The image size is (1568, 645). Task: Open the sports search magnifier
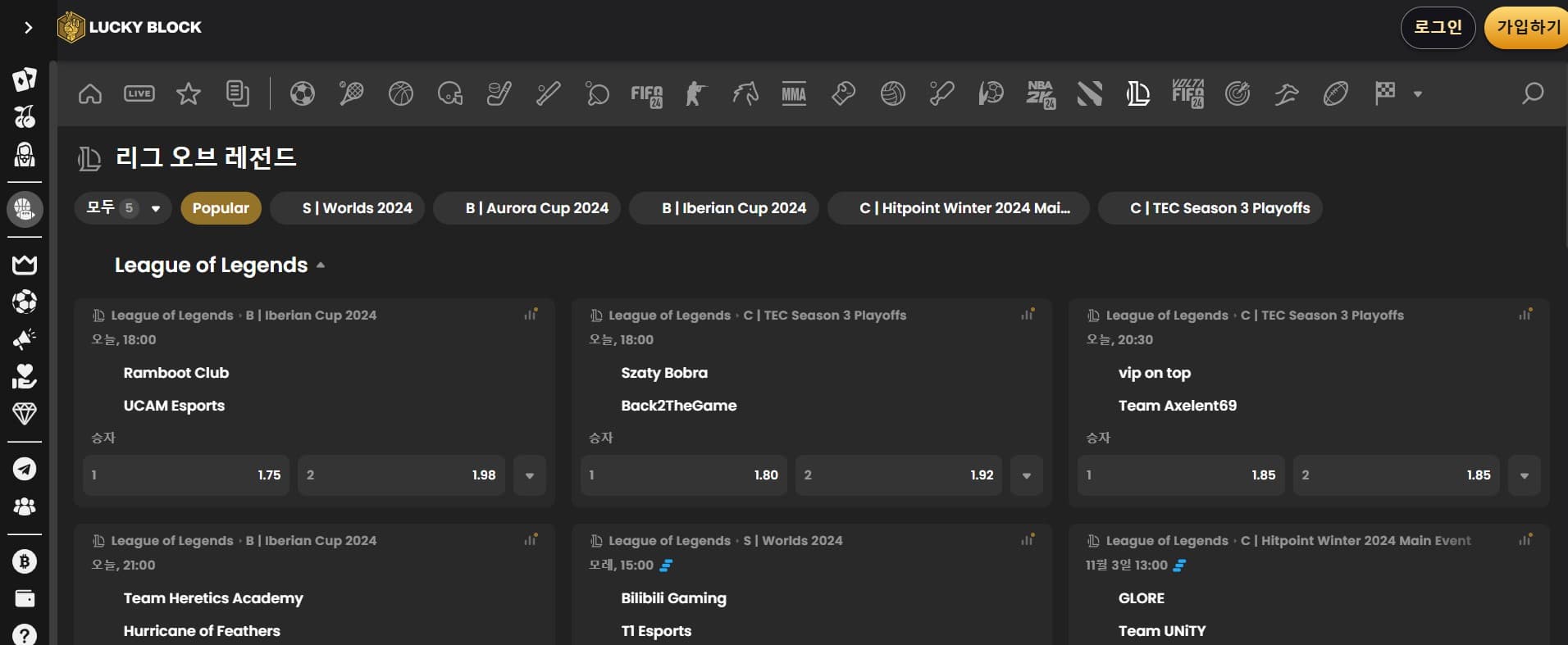[1533, 93]
